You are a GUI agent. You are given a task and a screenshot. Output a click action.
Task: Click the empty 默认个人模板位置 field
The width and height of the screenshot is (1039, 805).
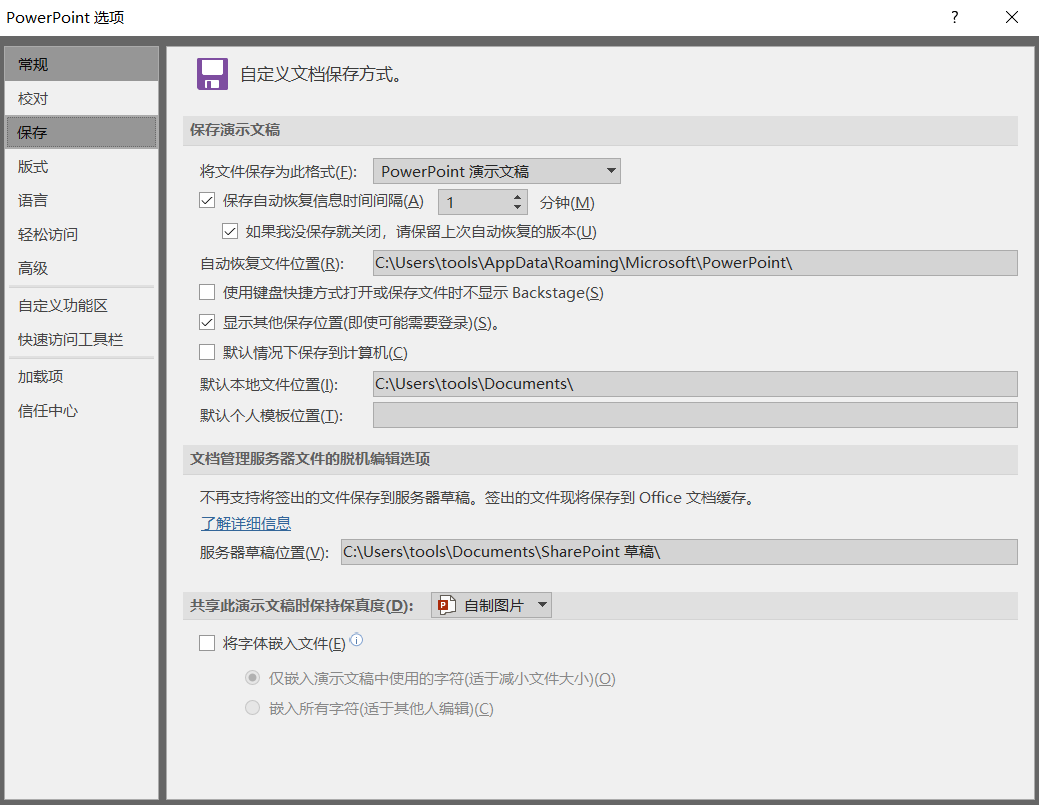695,415
